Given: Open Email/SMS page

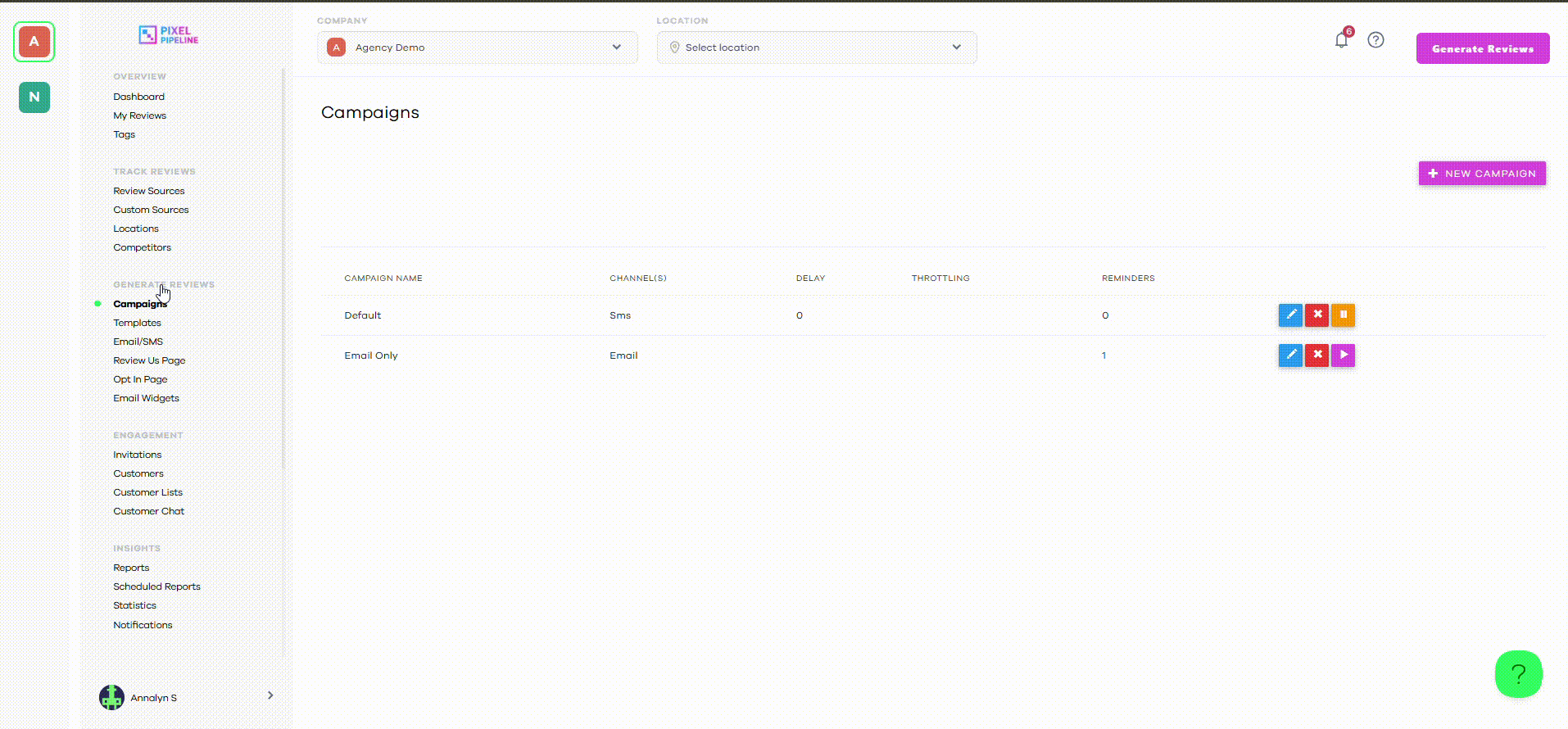Looking at the screenshot, I should (138, 342).
